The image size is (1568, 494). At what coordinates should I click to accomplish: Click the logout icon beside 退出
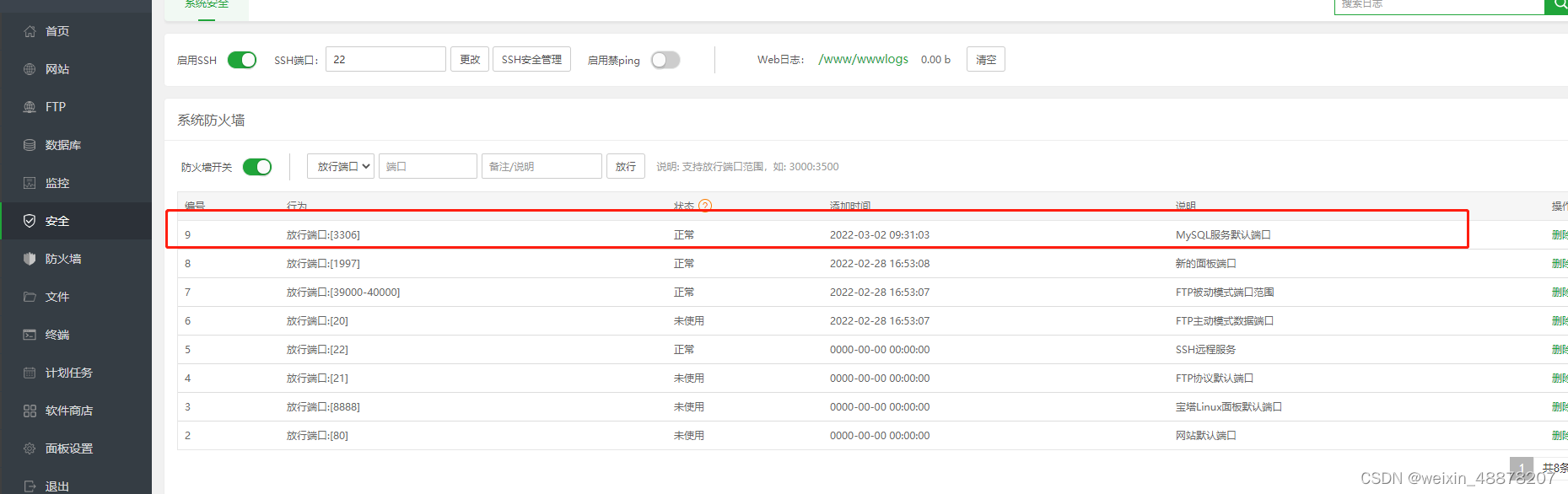click(x=30, y=486)
